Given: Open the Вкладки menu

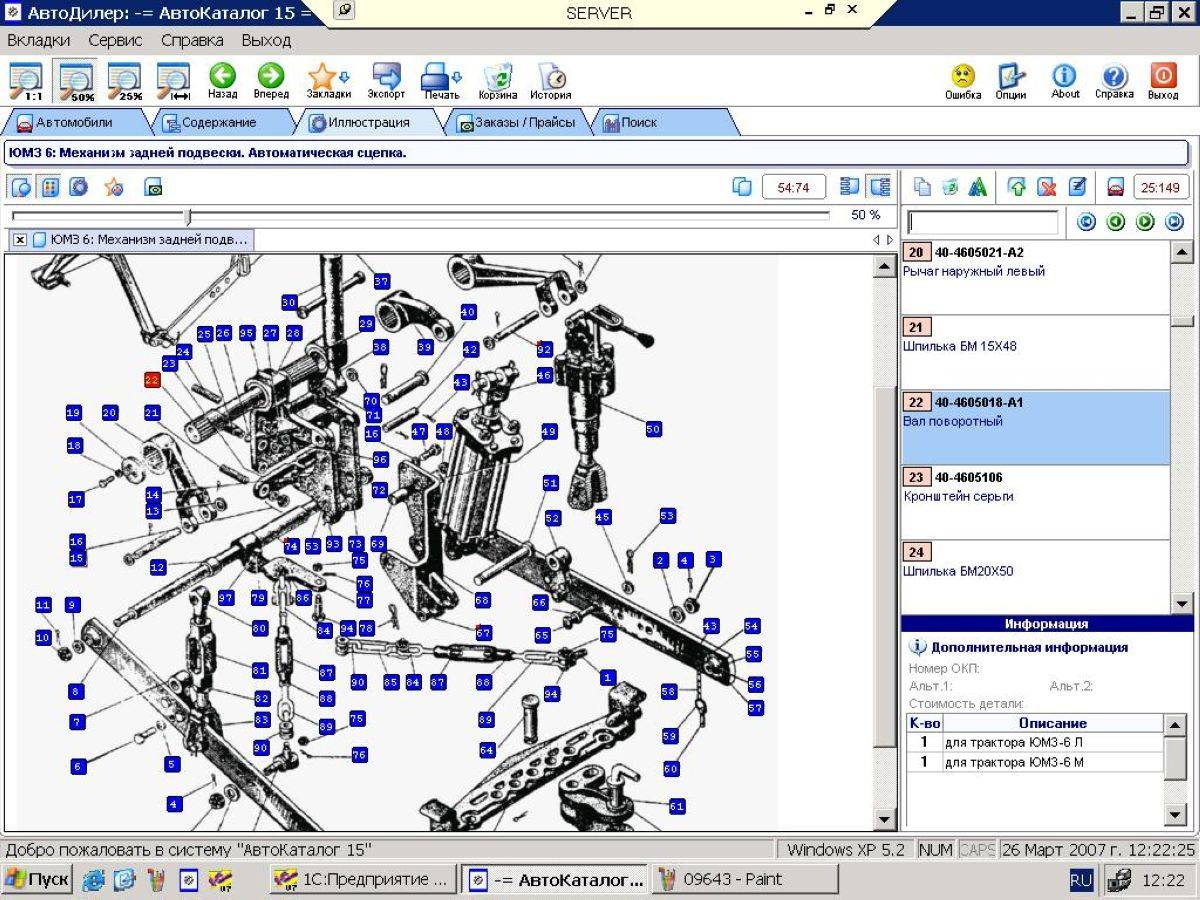Looking at the screenshot, I should (39, 41).
